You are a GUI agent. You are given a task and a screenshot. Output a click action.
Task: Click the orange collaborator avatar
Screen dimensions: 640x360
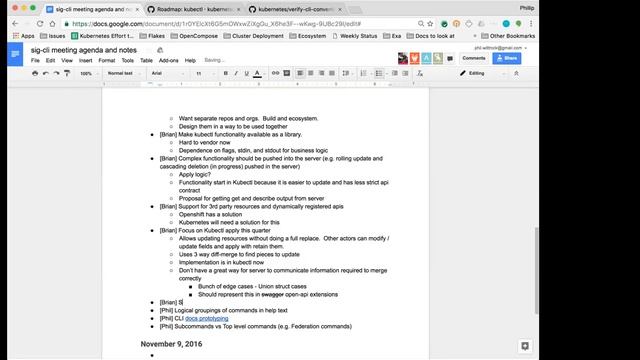(x=415, y=58)
